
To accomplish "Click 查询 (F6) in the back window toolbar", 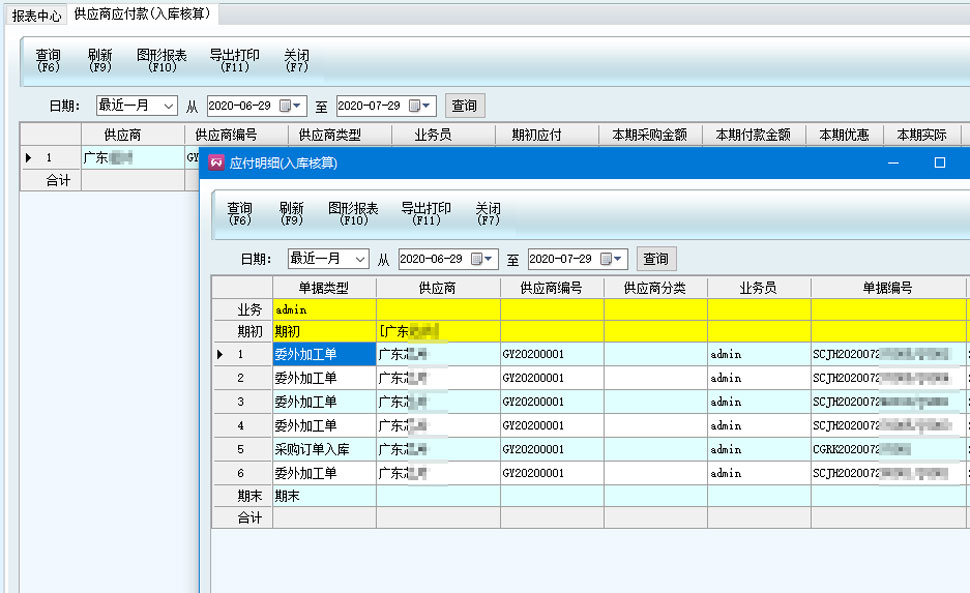I will point(48,61).
